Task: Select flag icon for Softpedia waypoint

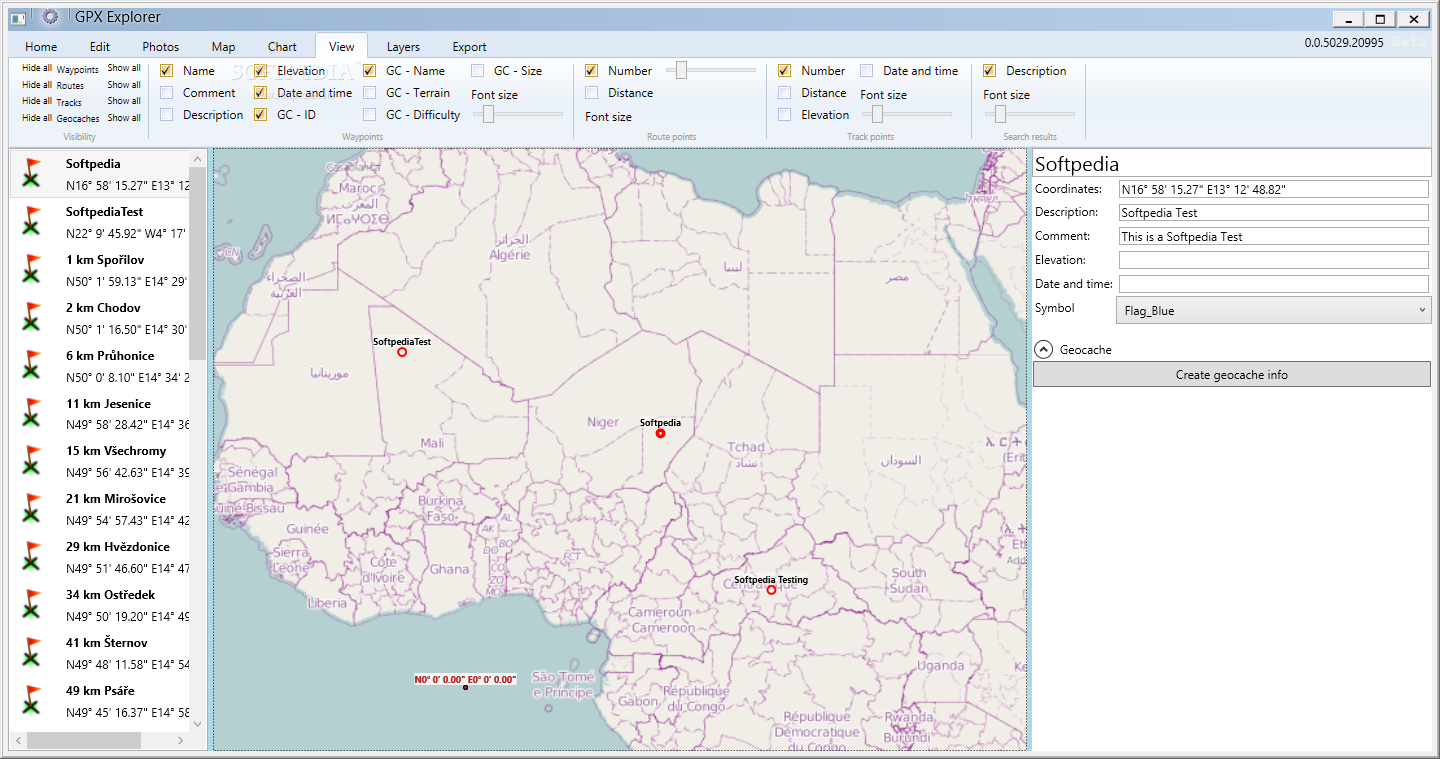Action: 33,174
